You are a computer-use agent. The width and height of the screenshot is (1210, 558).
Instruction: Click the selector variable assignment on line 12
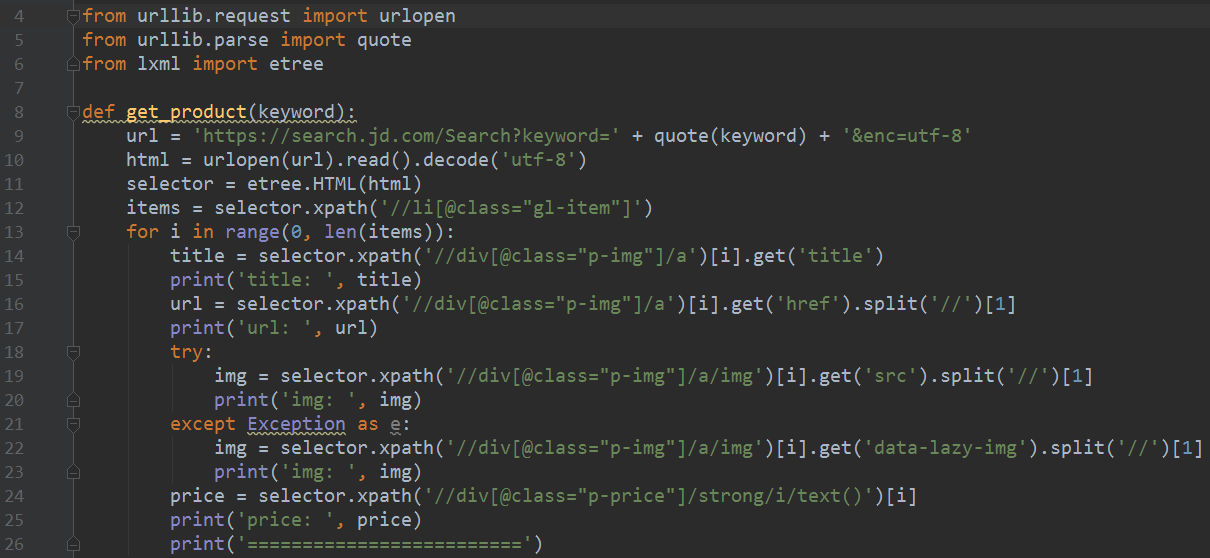point(171,184)
